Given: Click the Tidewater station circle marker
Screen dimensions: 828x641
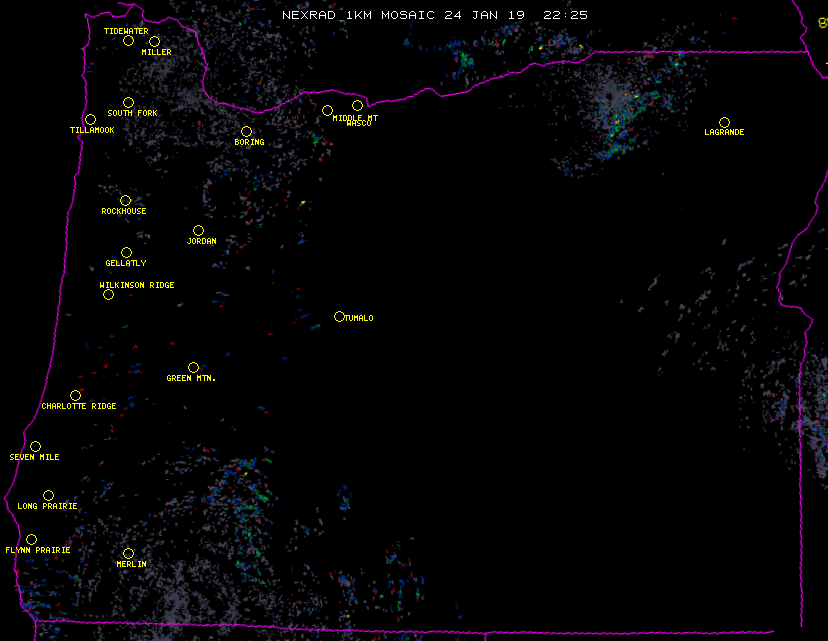Looking at the screenshot, I should [x=128, y=41].
